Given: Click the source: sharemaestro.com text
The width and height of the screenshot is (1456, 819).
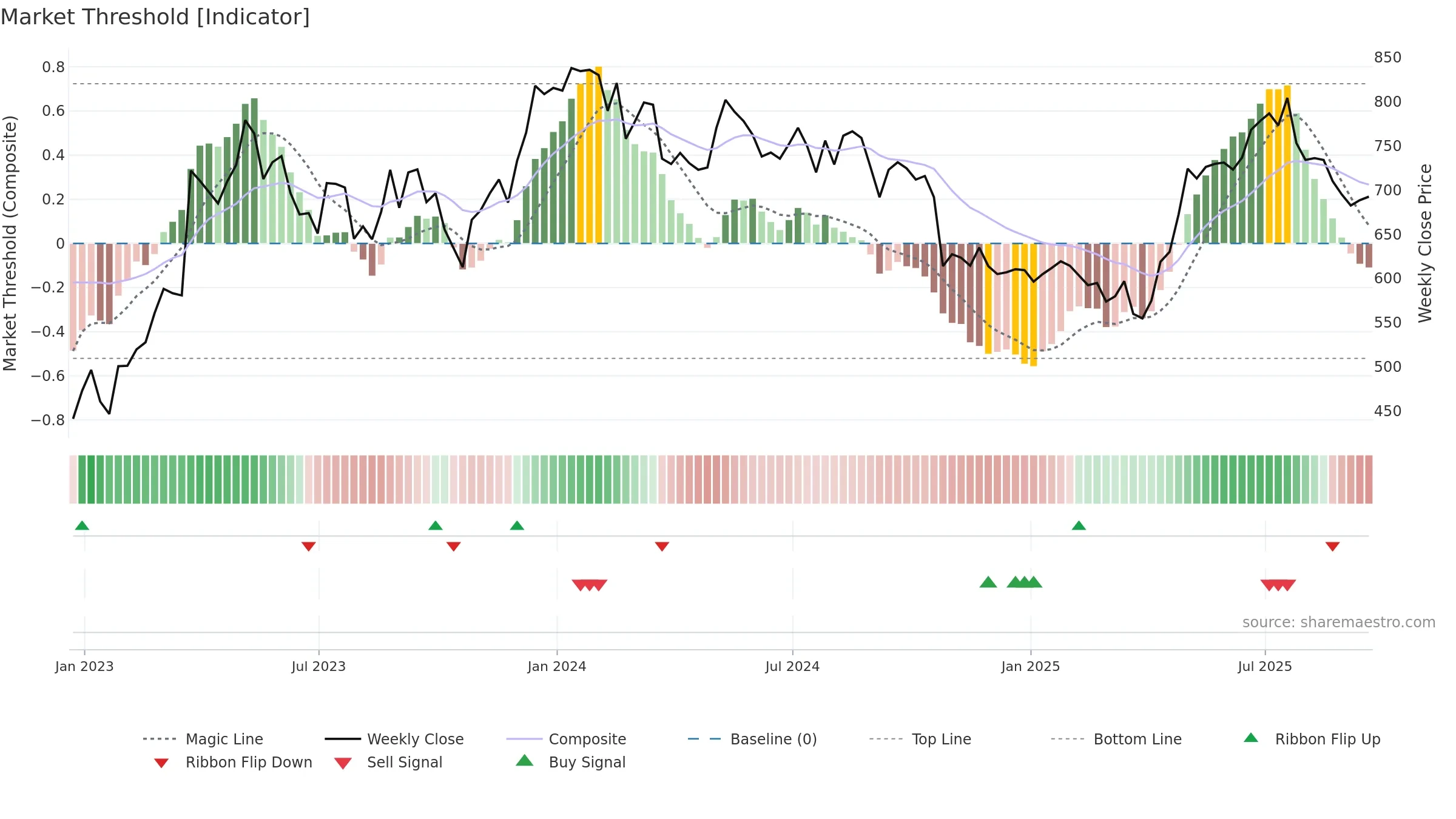Looking at the screenshot, I should (x=1338, y=622).
